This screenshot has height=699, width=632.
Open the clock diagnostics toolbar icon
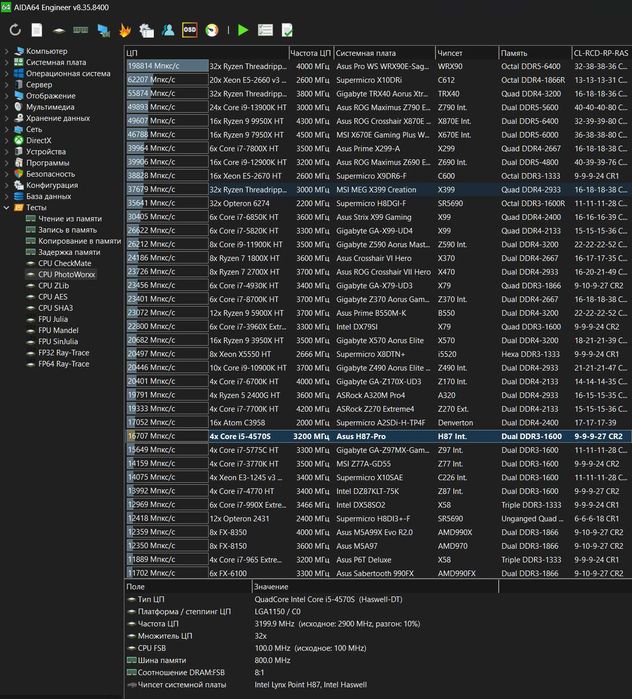[x=212, y=30]
